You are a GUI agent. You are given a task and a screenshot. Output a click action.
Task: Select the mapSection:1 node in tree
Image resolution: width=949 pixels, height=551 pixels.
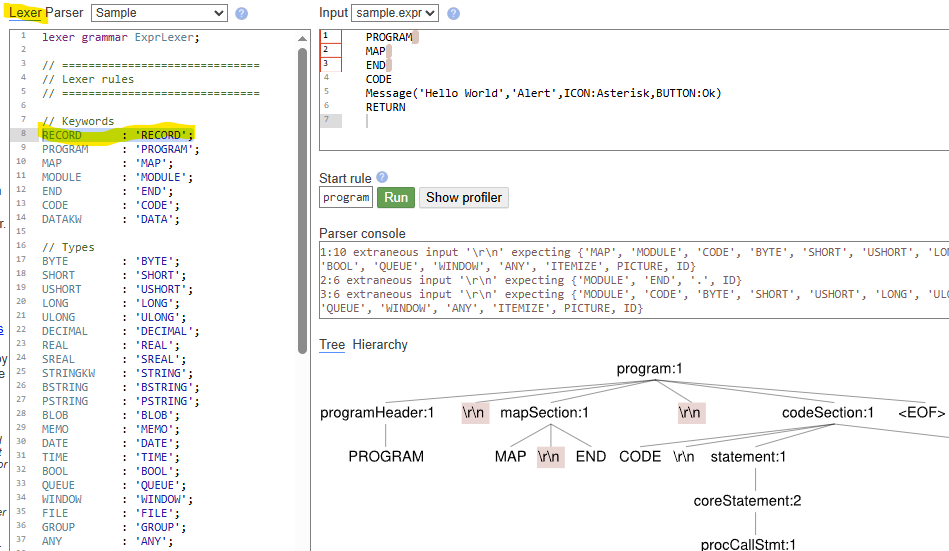[545, 412]
